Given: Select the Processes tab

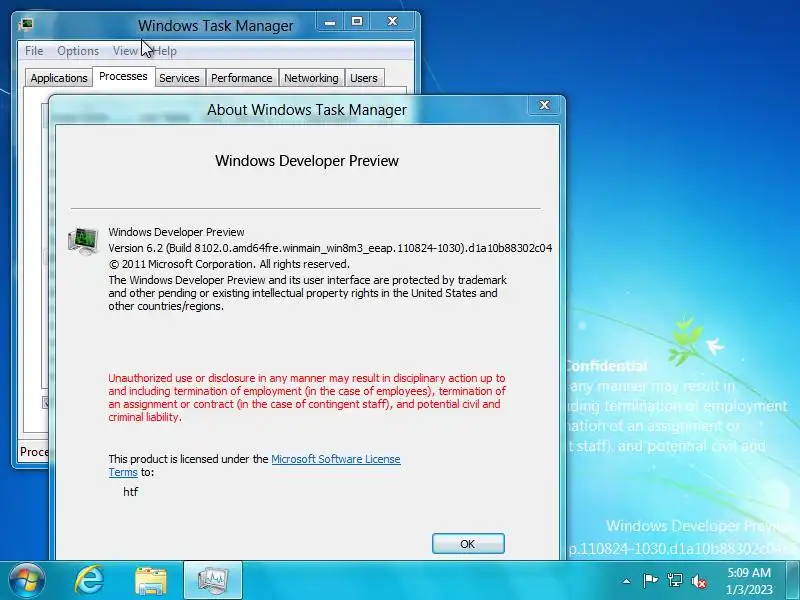Looking at the screenshot, I should click(123, 77).
